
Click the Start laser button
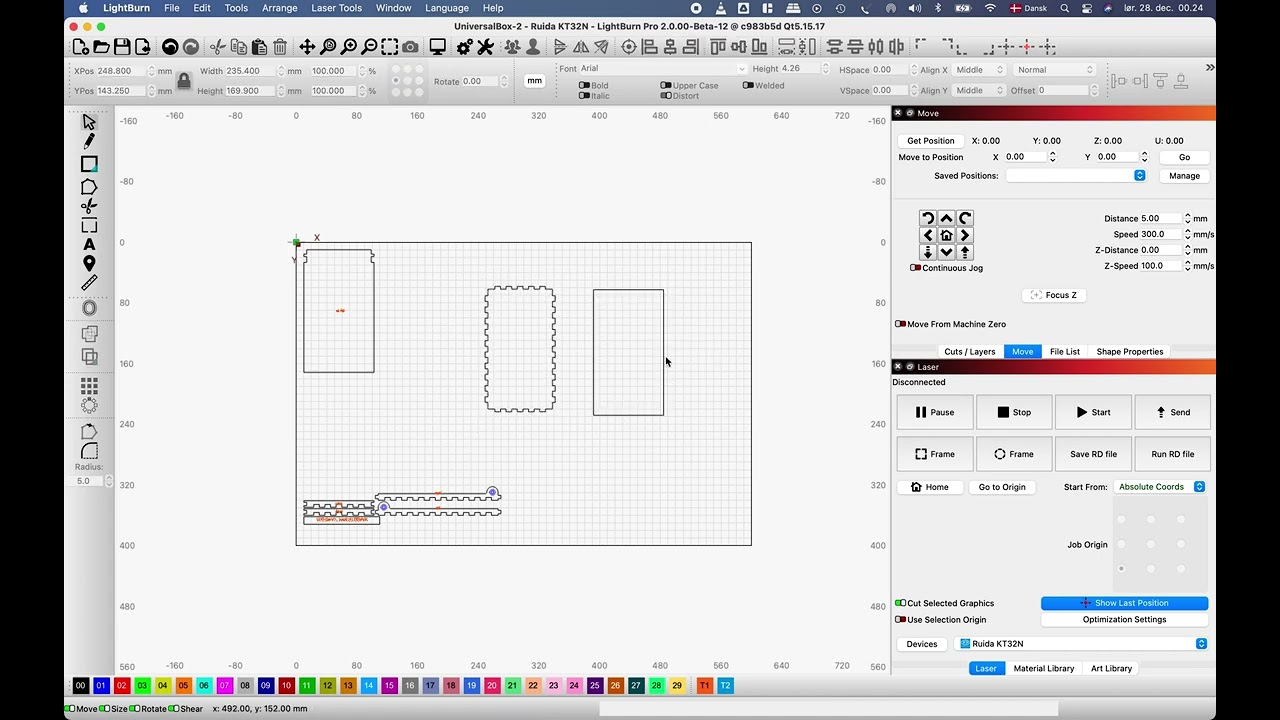[1093, 412]
